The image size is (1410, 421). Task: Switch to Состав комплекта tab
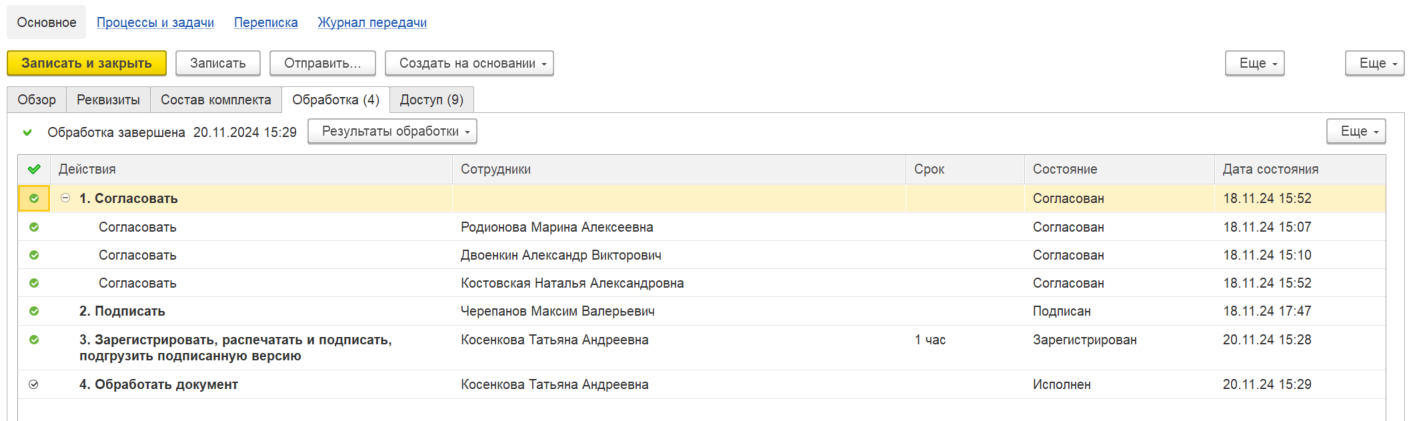[216, 100]
